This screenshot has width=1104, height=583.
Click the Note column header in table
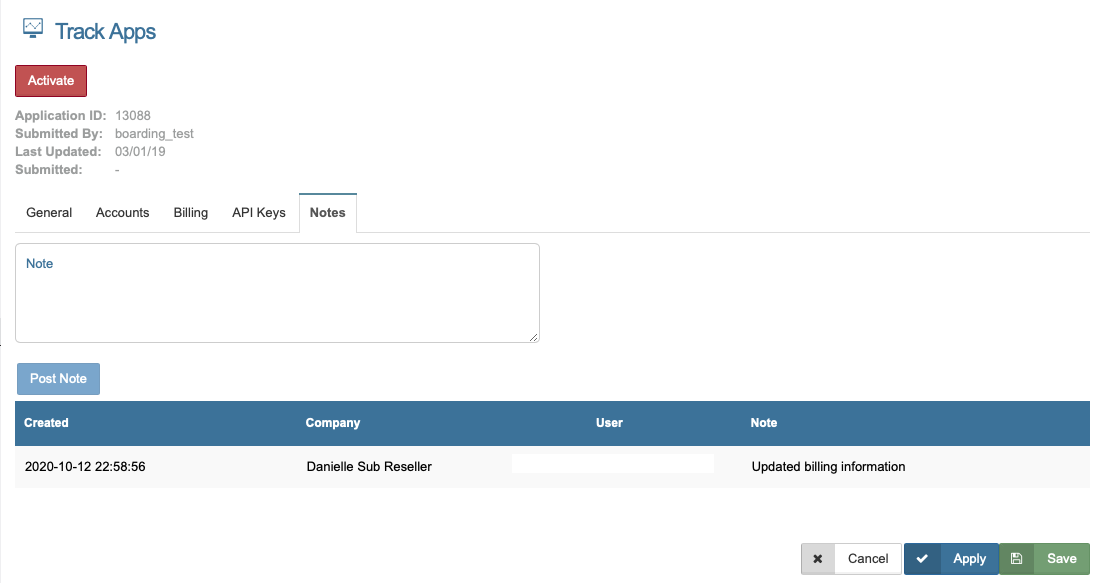(x=763, y=423)
